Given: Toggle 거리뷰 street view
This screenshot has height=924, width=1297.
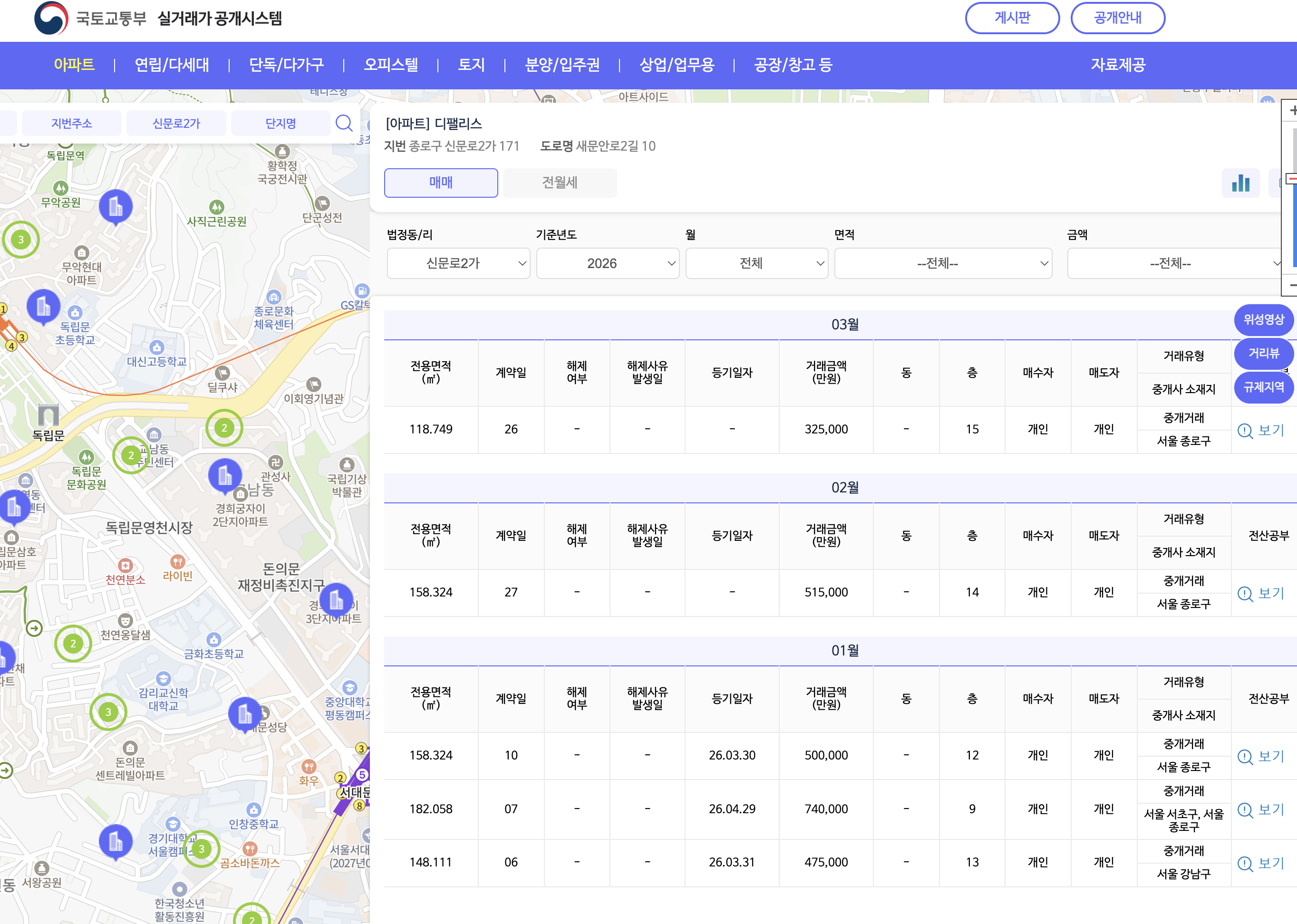Looking at the screenshot, I should (x=1263, y=353).
